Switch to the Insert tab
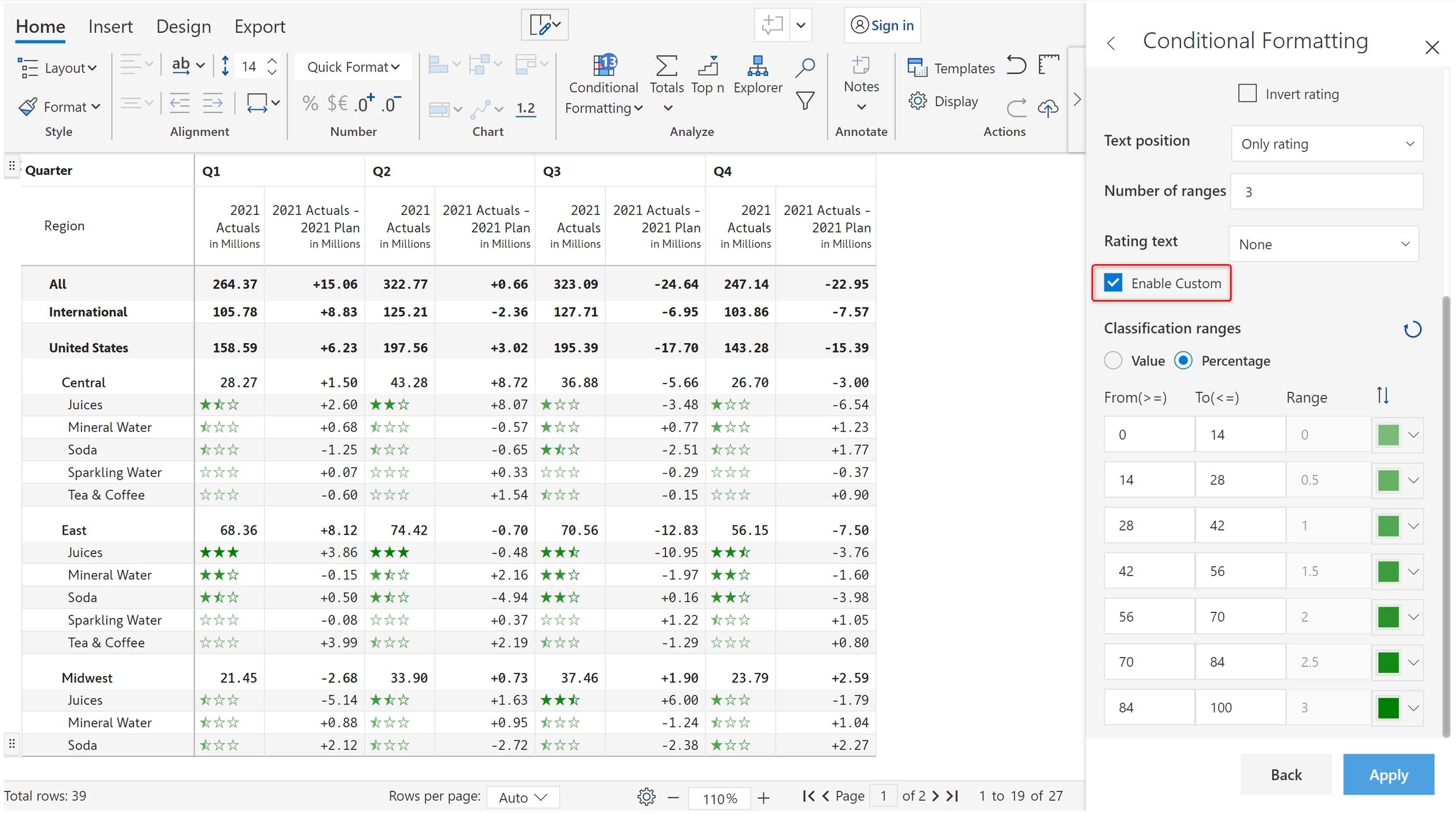1456x815 pixels. [111, 27]
